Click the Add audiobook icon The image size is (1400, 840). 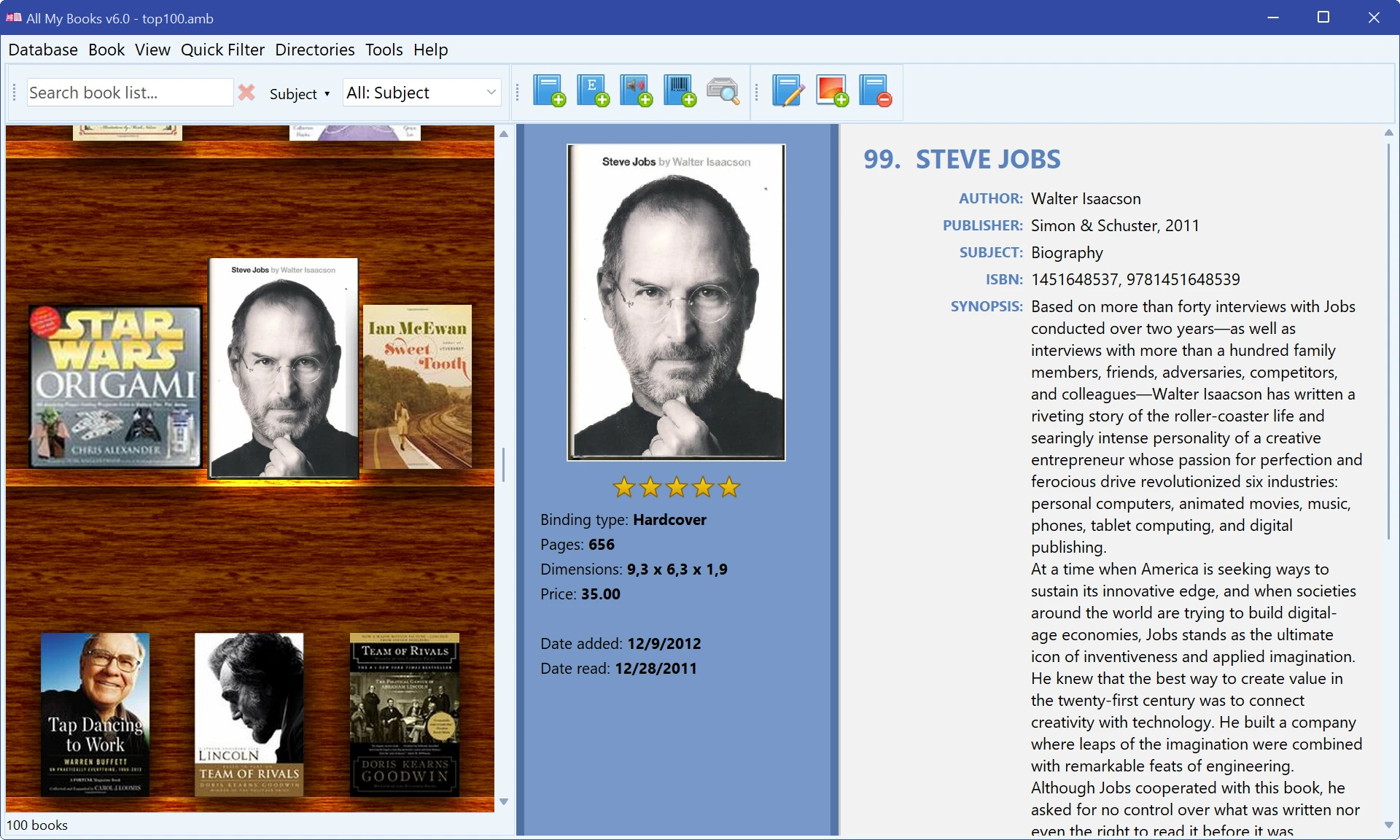click(x=637, y=92)
